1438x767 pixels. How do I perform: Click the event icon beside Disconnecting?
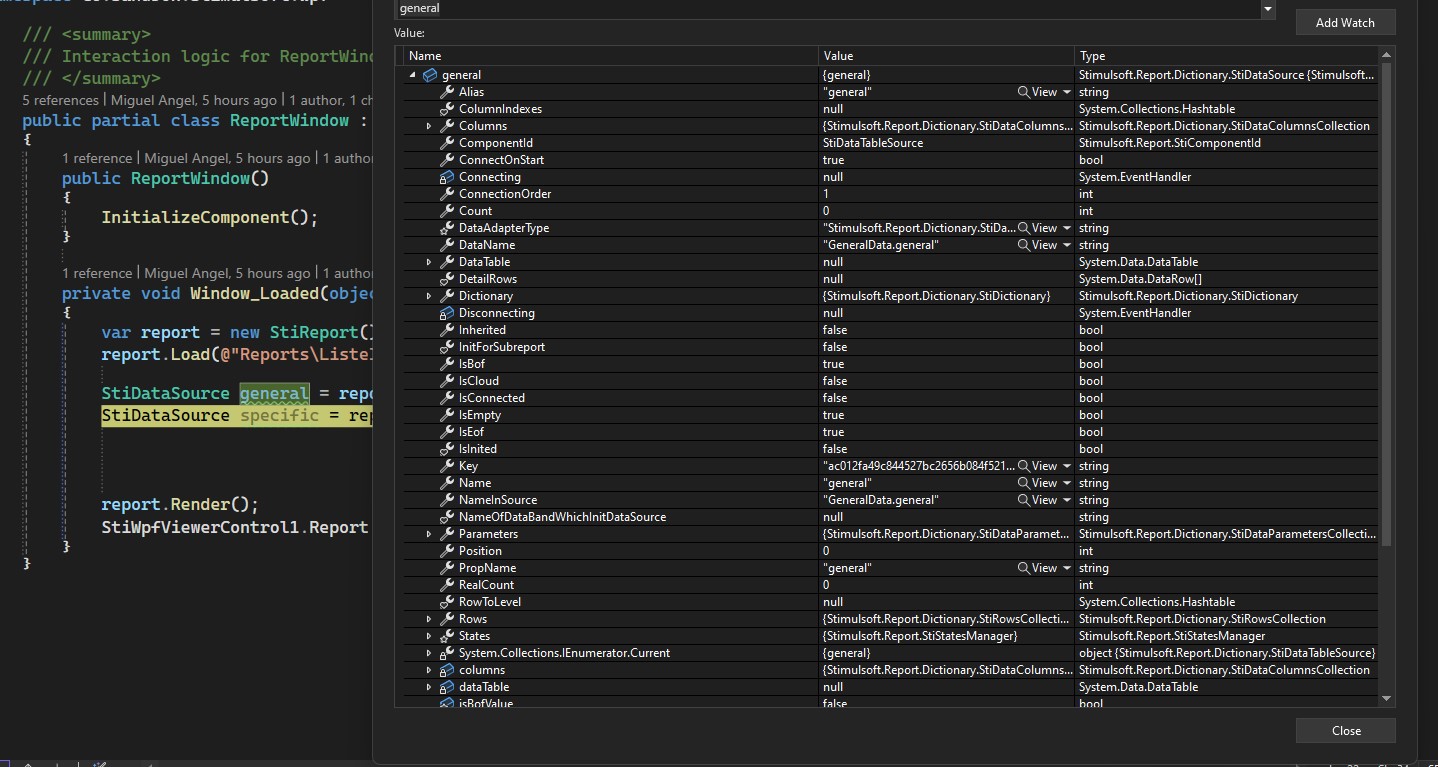[x=447, y=313]
